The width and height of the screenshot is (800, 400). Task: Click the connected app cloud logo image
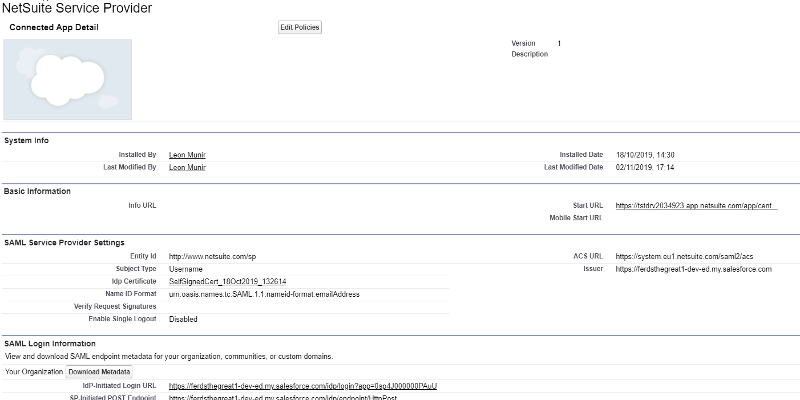(67, 80)
